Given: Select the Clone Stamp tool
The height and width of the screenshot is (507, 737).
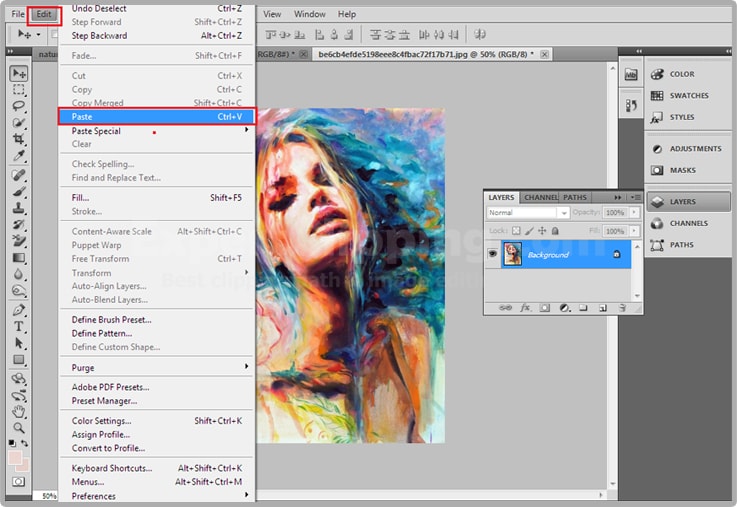Looking at the screenshot, I should pos(19,208).
